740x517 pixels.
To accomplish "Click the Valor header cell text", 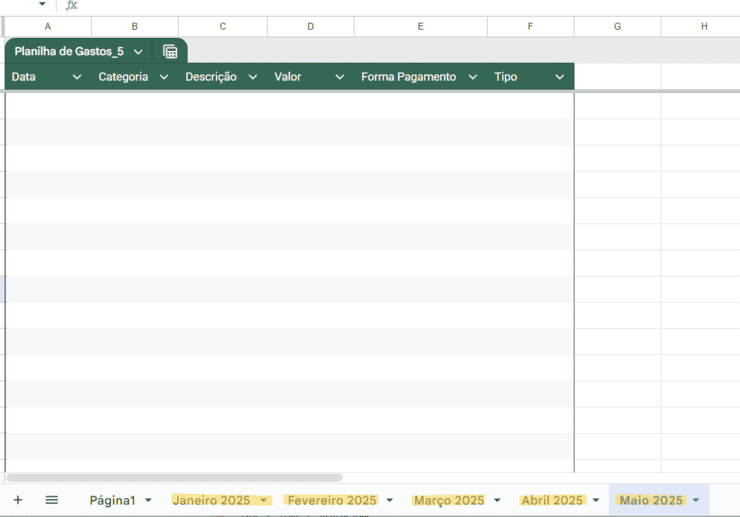I will [288, 77].
